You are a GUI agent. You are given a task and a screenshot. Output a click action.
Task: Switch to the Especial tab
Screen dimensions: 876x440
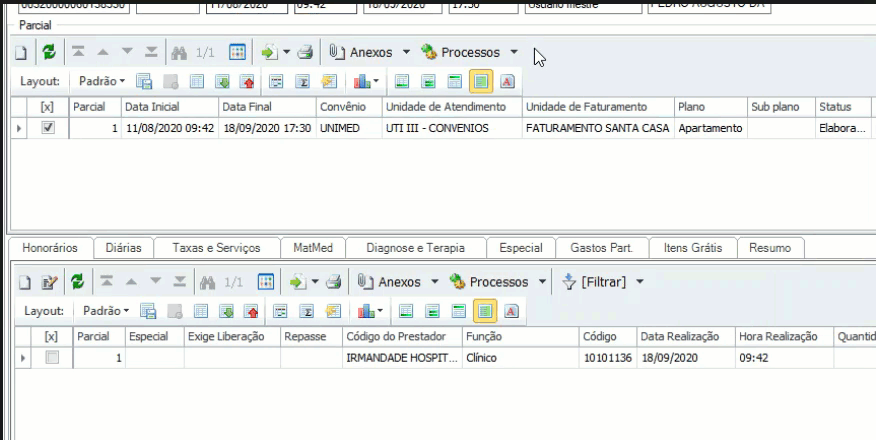[521, 248]
